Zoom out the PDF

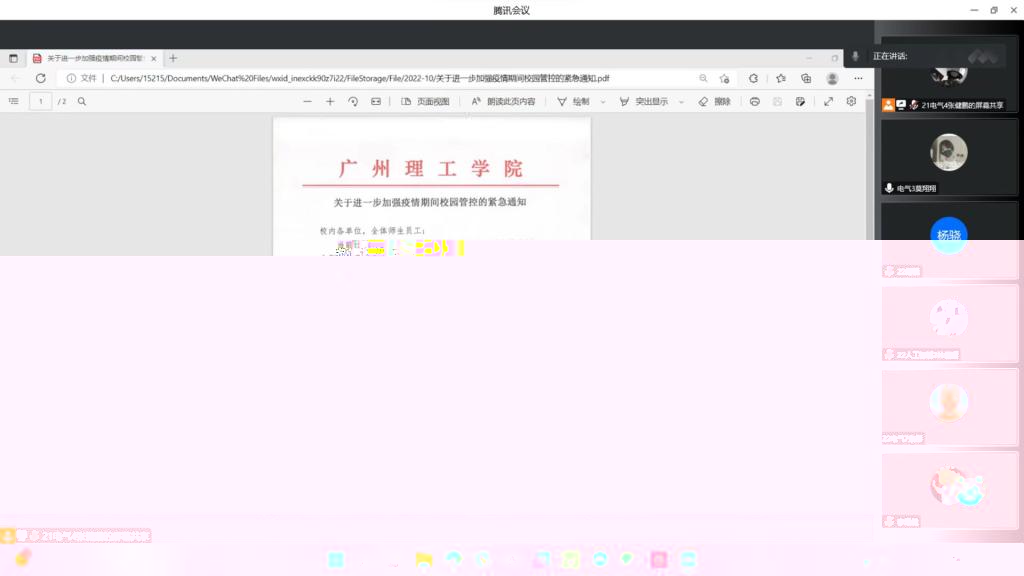tap(308, 101)
